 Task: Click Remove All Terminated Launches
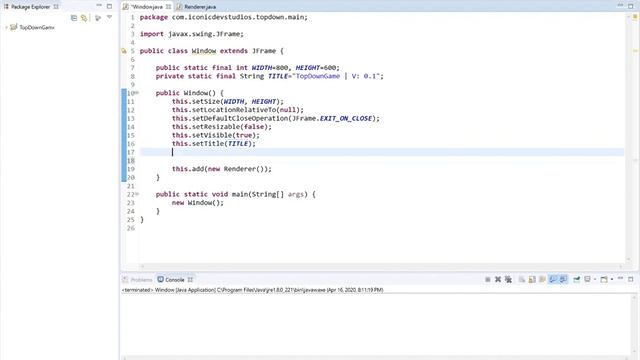[x=508, y=280]
